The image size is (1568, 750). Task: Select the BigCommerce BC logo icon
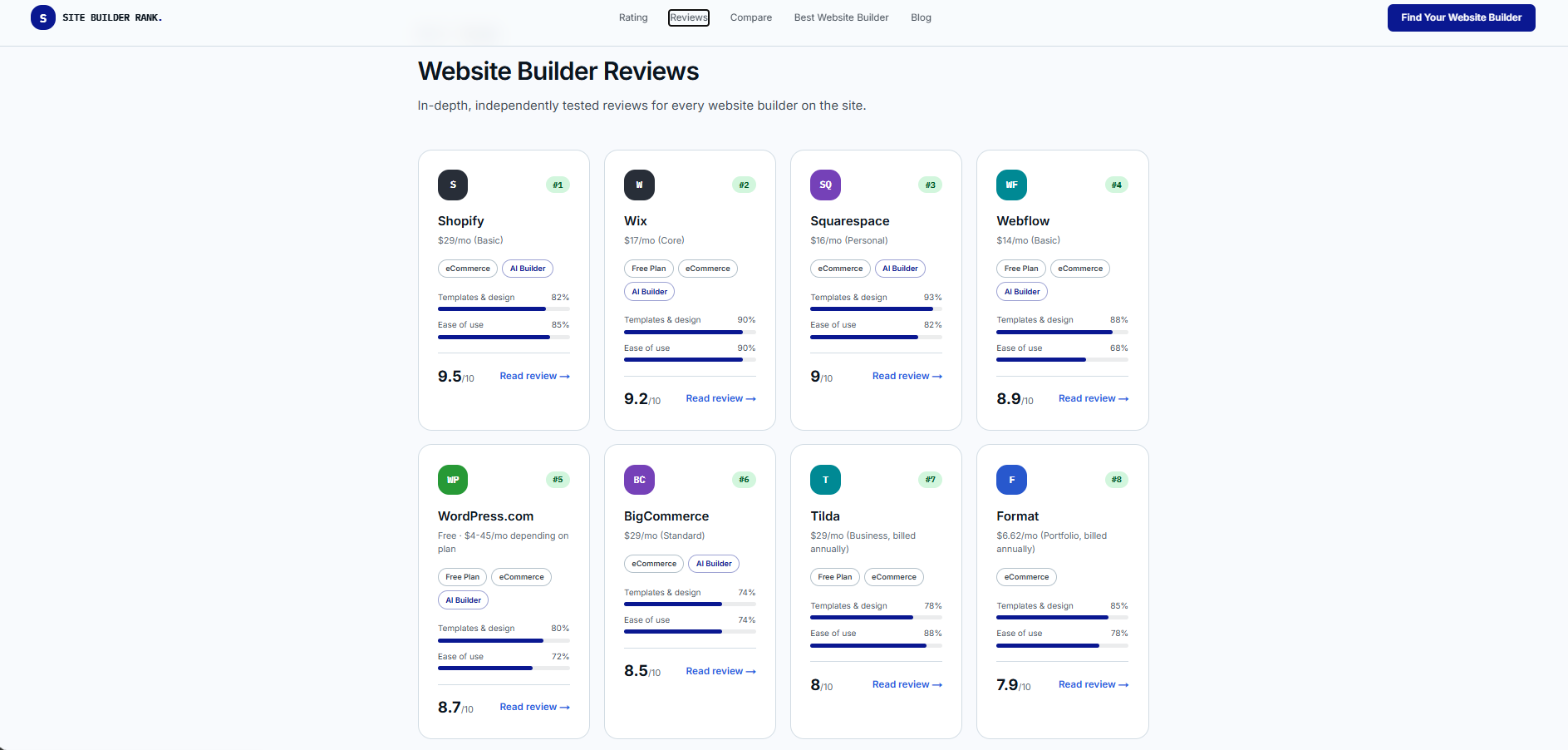coord(639,480)
